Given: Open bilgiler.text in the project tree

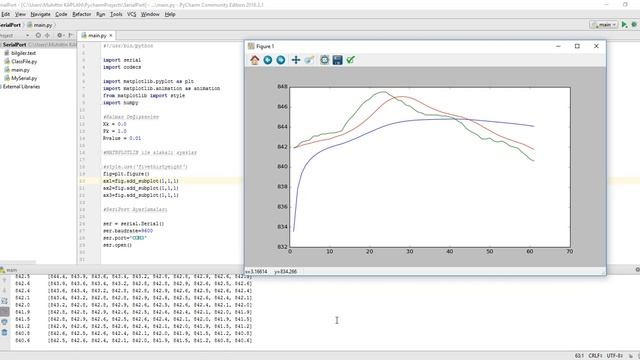Looking at the screenshot, I should (x=20, y=53).
